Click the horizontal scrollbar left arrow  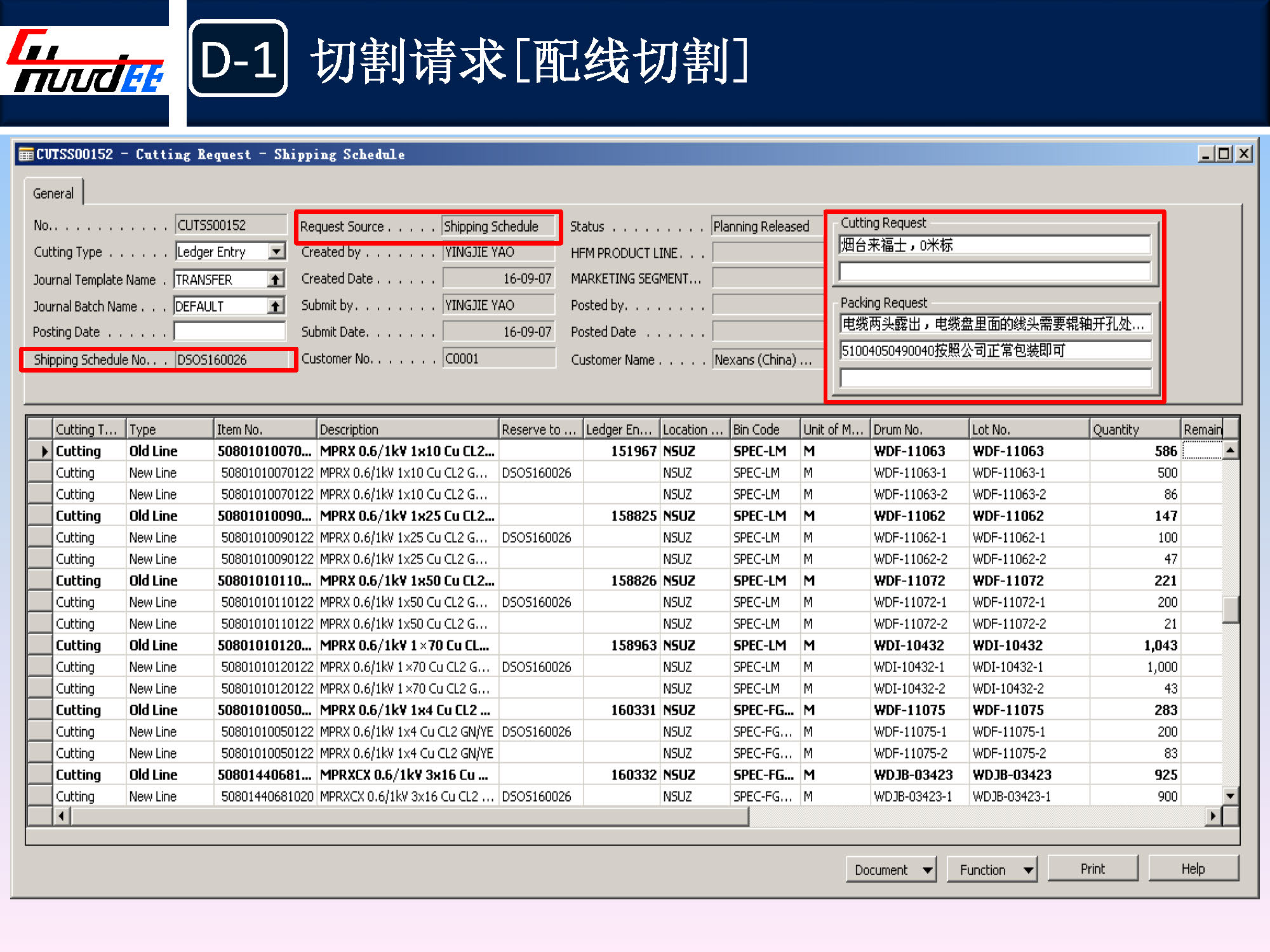pos(61,816)
